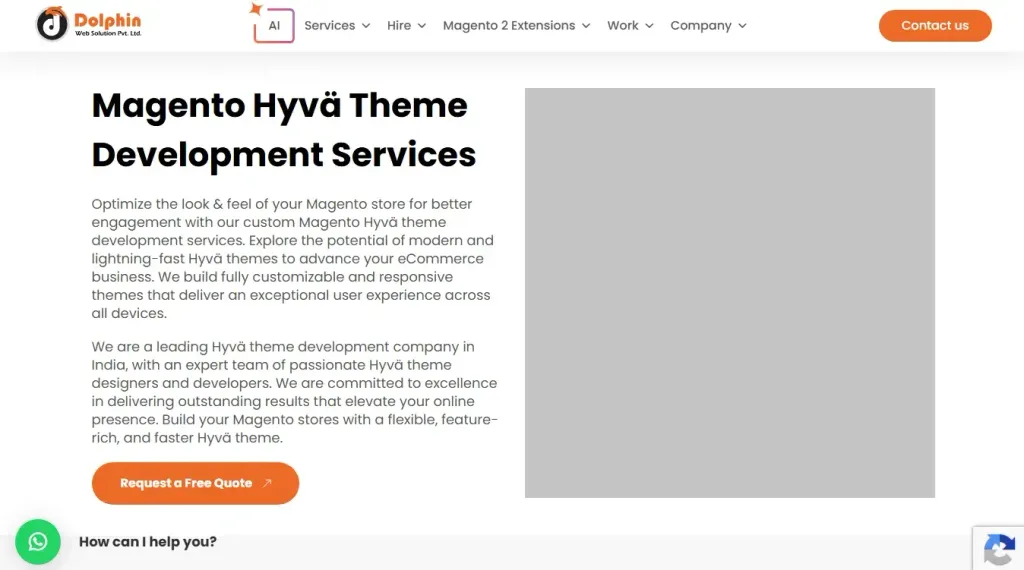Click Request a Free Quote button
The image size is (1024, 570).
195,483
